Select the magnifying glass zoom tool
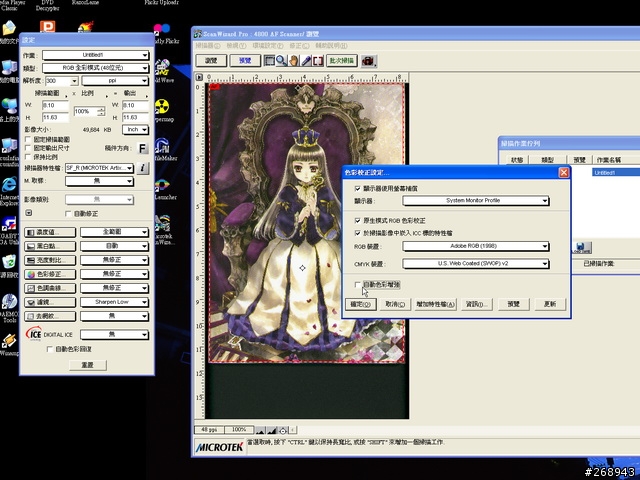 coord(281,61)
